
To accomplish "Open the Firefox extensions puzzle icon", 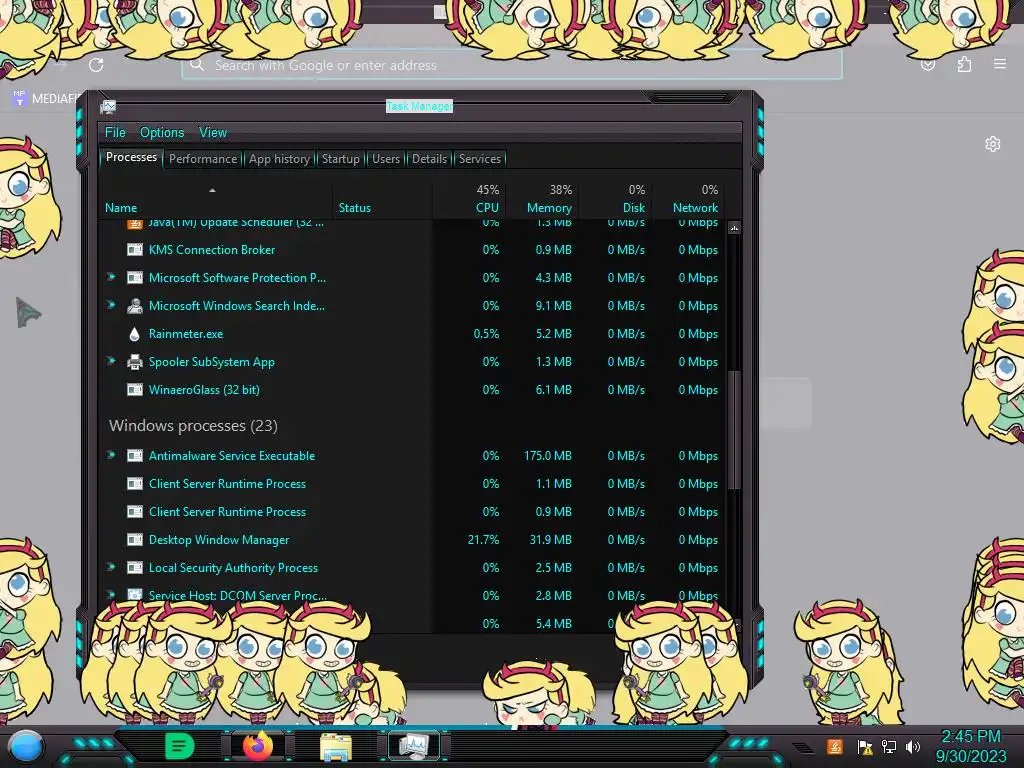I will [x=964, y=64].
